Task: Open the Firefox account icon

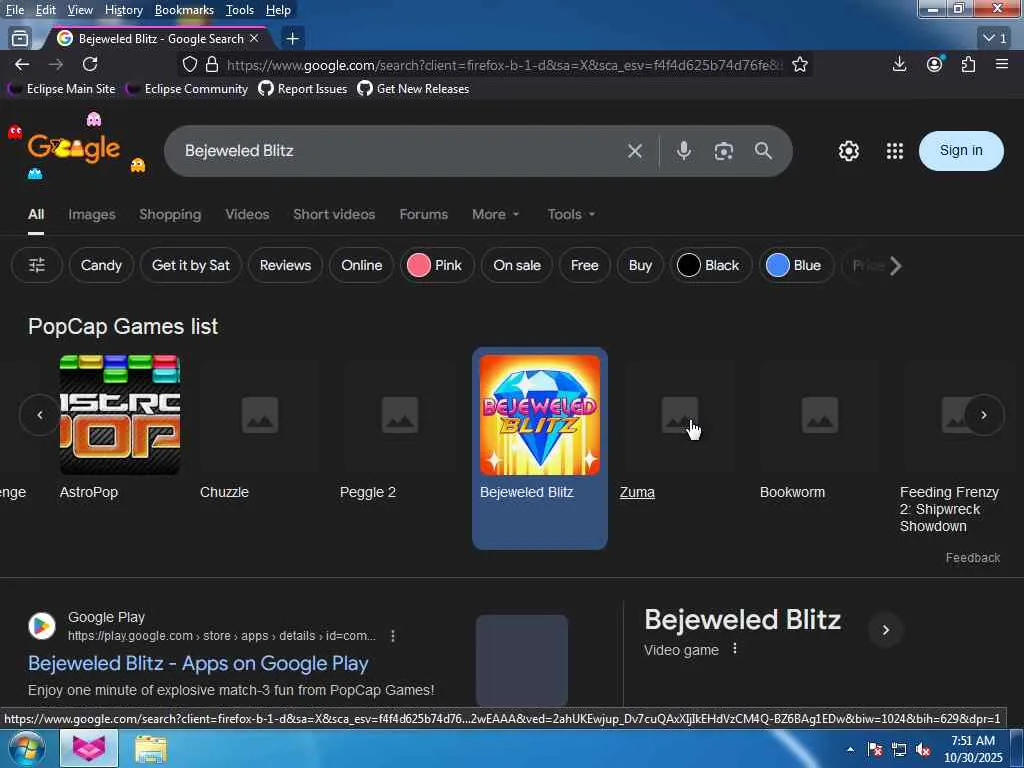Action: coord(935,64)
